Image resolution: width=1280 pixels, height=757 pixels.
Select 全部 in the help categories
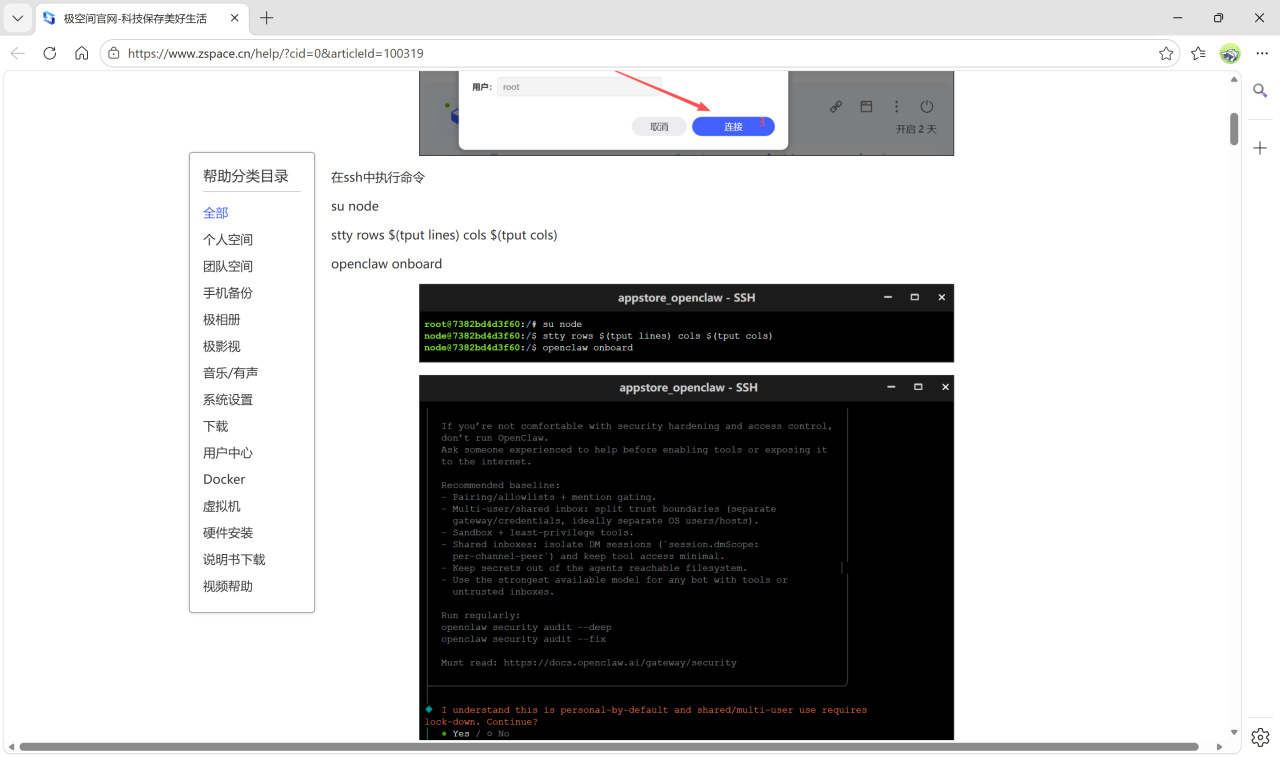point(216,213)
